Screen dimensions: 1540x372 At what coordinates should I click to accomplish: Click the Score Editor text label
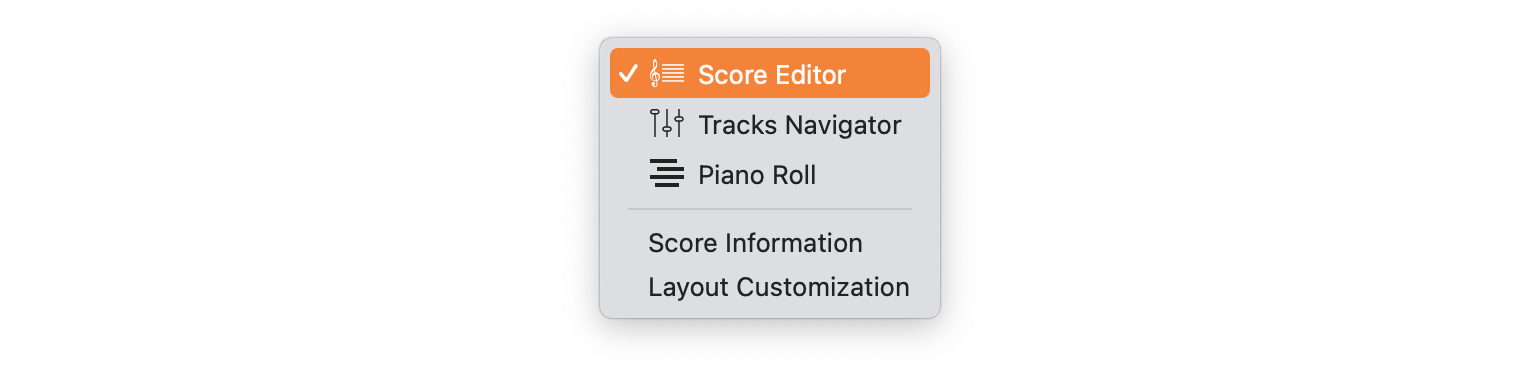point(772,75)
